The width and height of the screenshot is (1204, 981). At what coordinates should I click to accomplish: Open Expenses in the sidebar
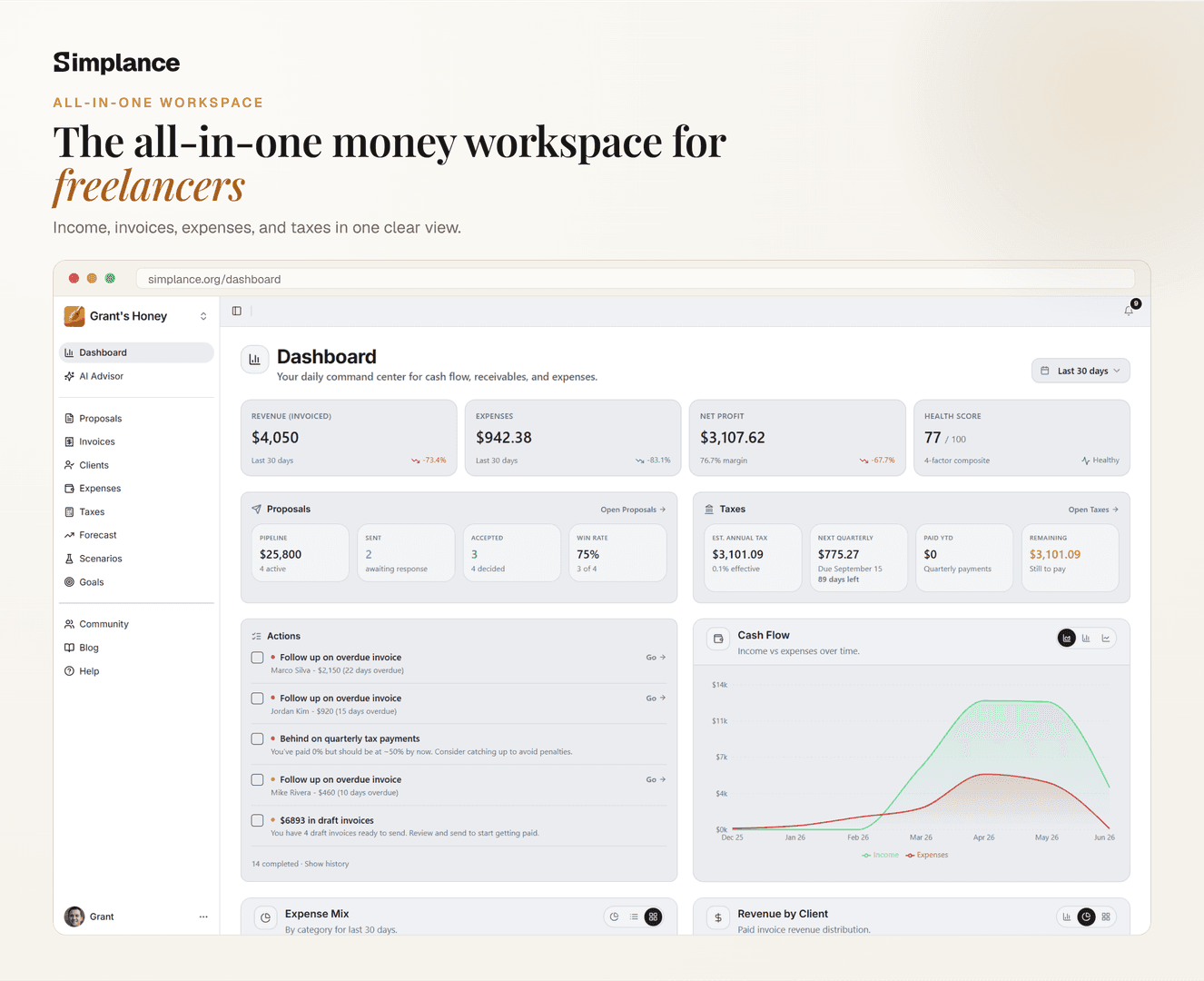[x=136, y=489]
